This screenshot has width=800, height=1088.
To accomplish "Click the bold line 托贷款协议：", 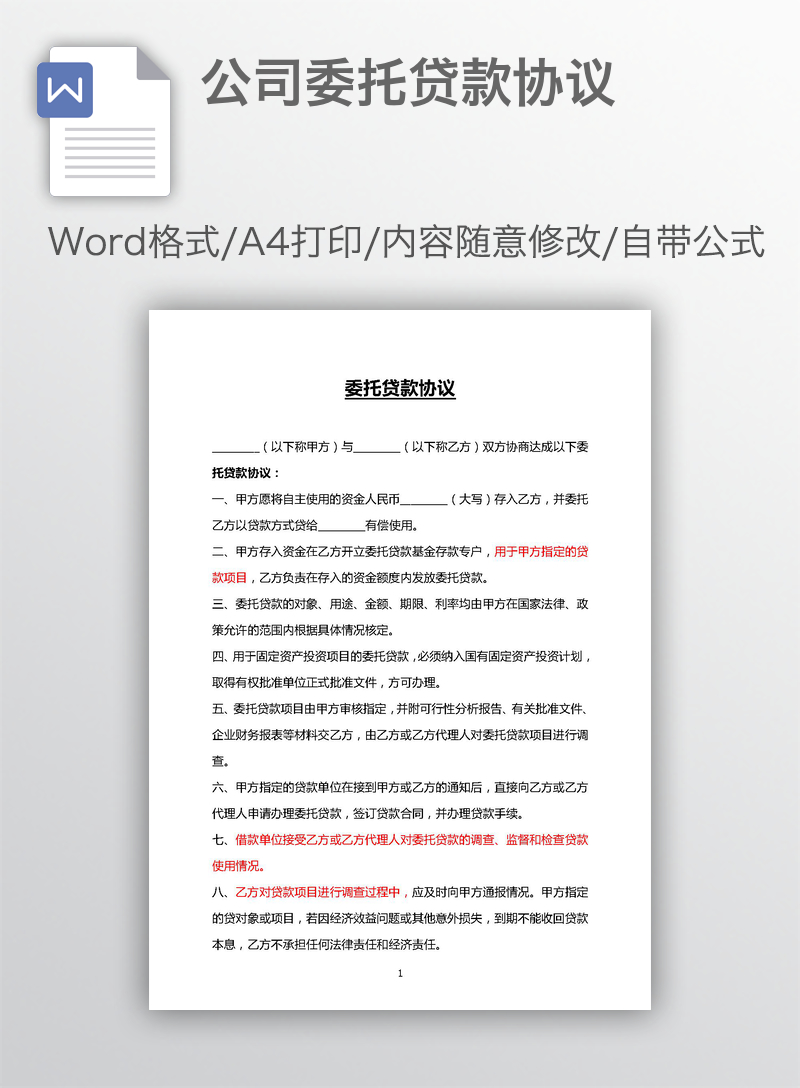I will pyautogui.click(x=246, y=473).
